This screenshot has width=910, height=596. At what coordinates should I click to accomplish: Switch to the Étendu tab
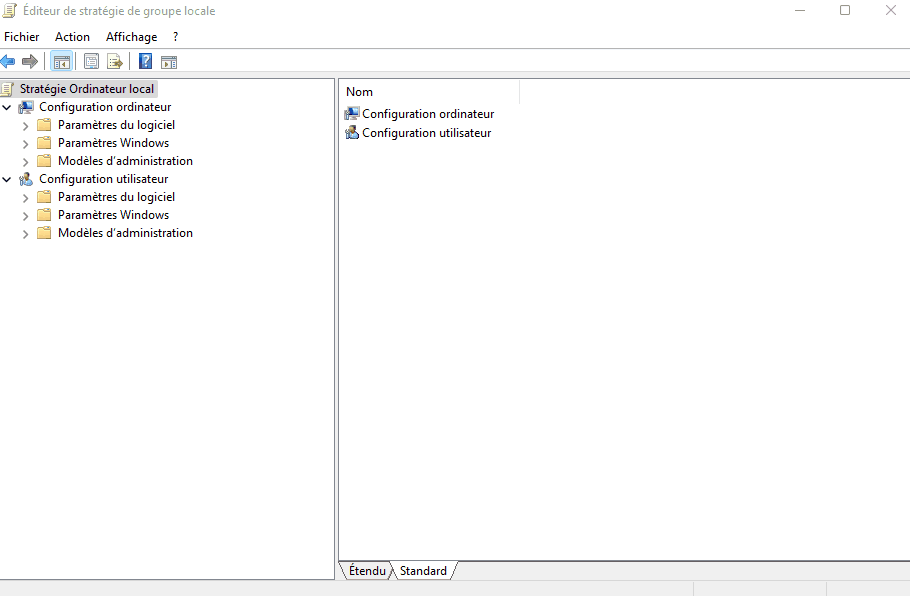(366, 570)
